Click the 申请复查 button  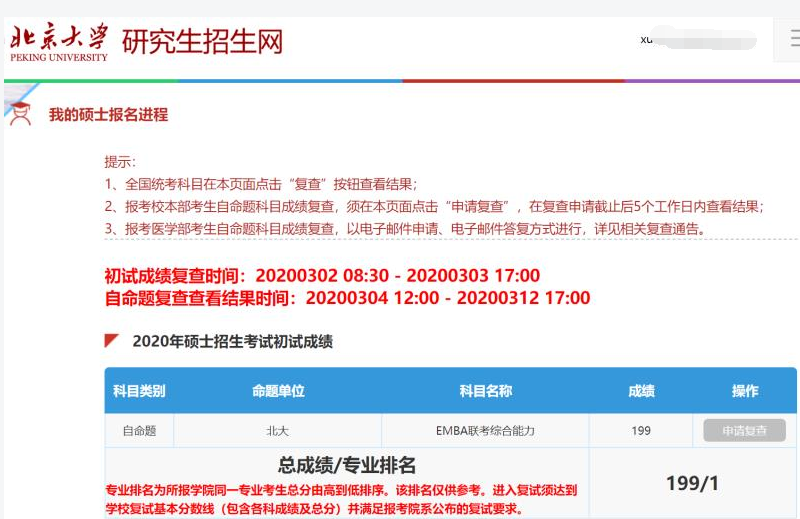(x=744, y=431)
